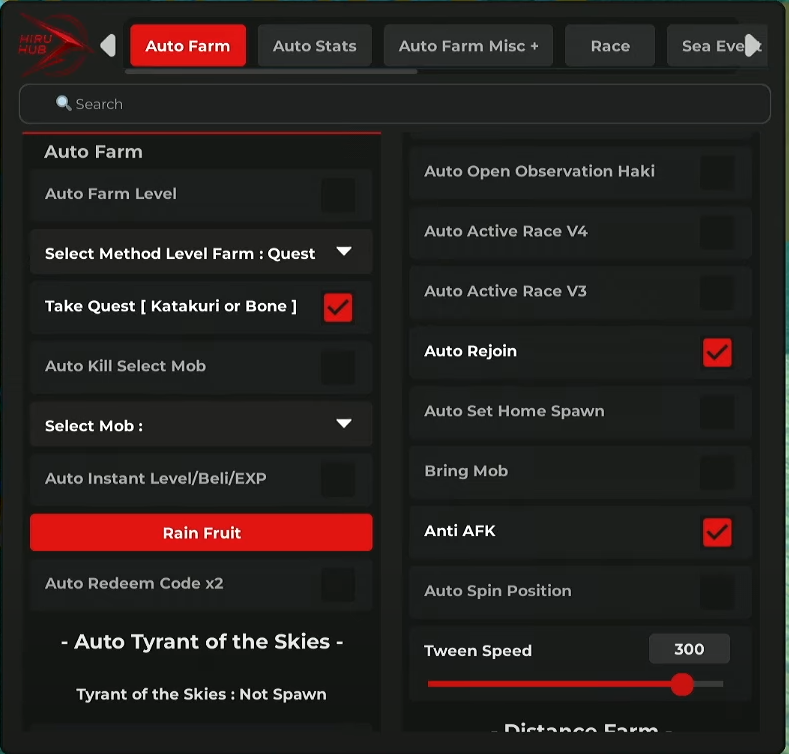The width and height of the screenshot is (789, 754).
Task: Switch to the Auto Stats tab
Action: (314, 46)
